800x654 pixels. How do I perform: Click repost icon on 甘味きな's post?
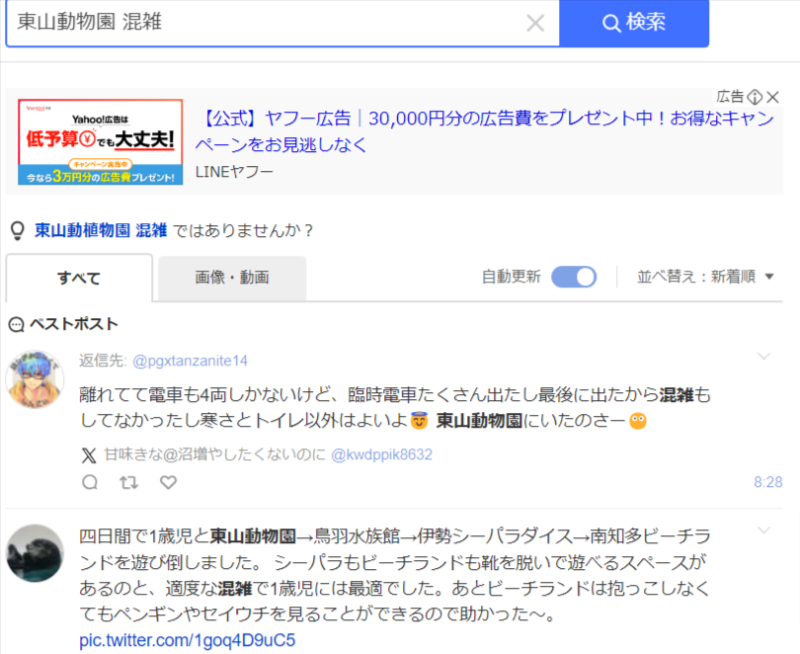(x=129, y=482)
